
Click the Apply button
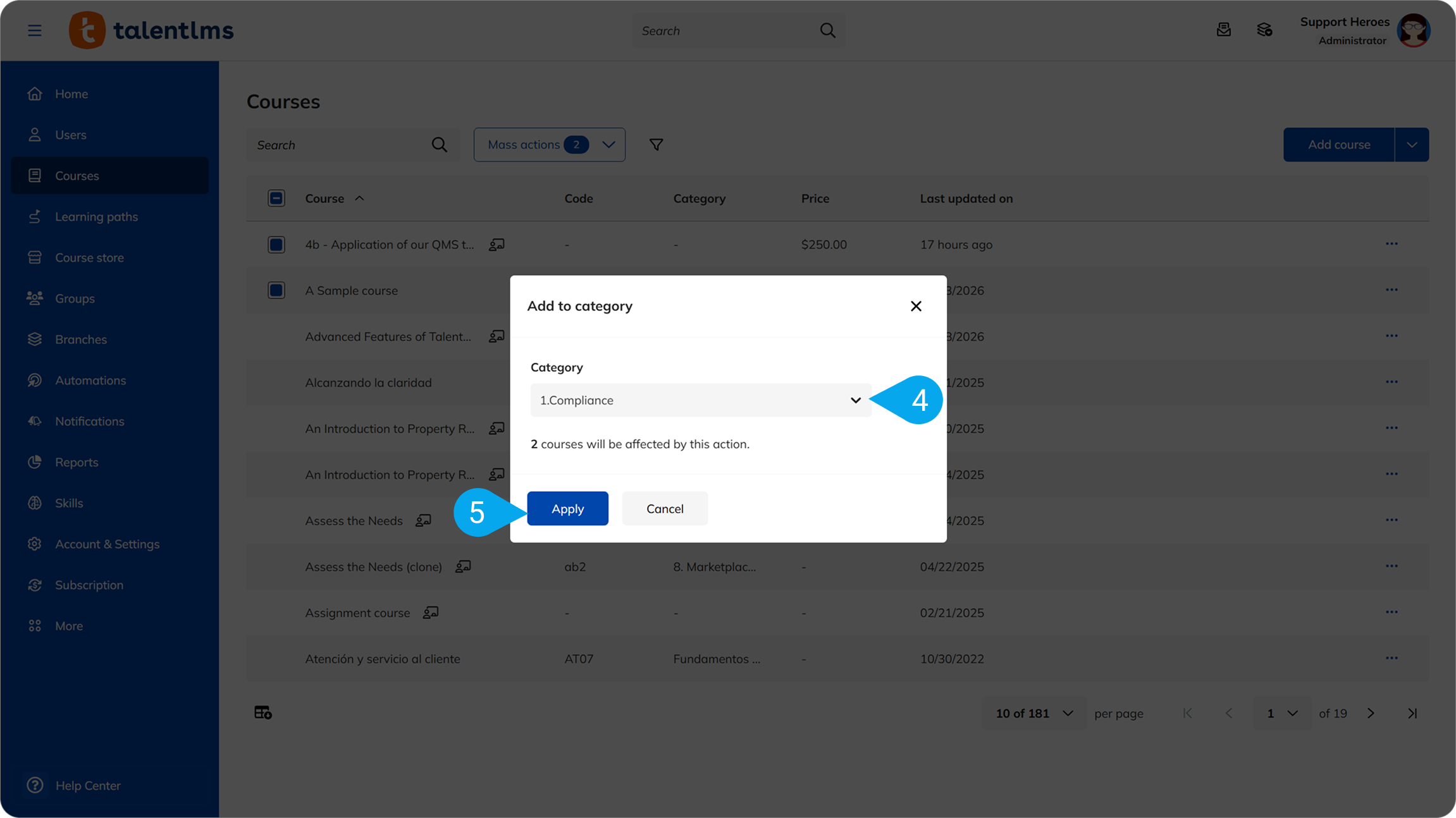pos(567,508)
